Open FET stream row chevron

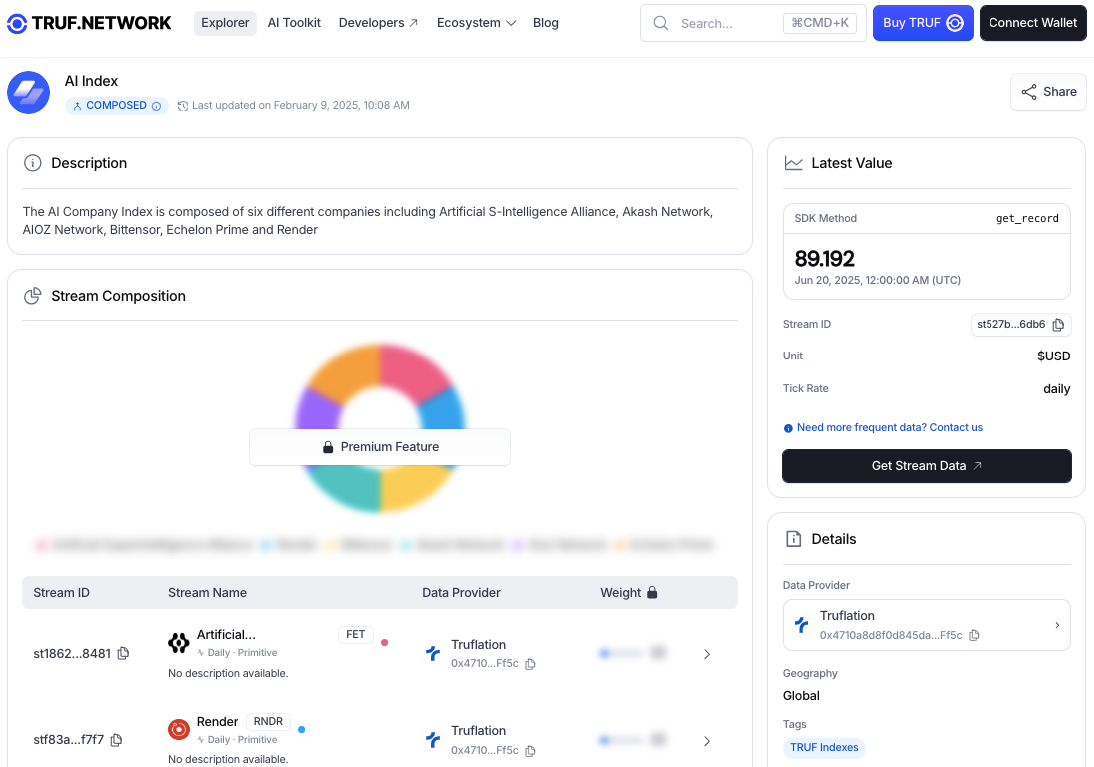click(707, 654)
